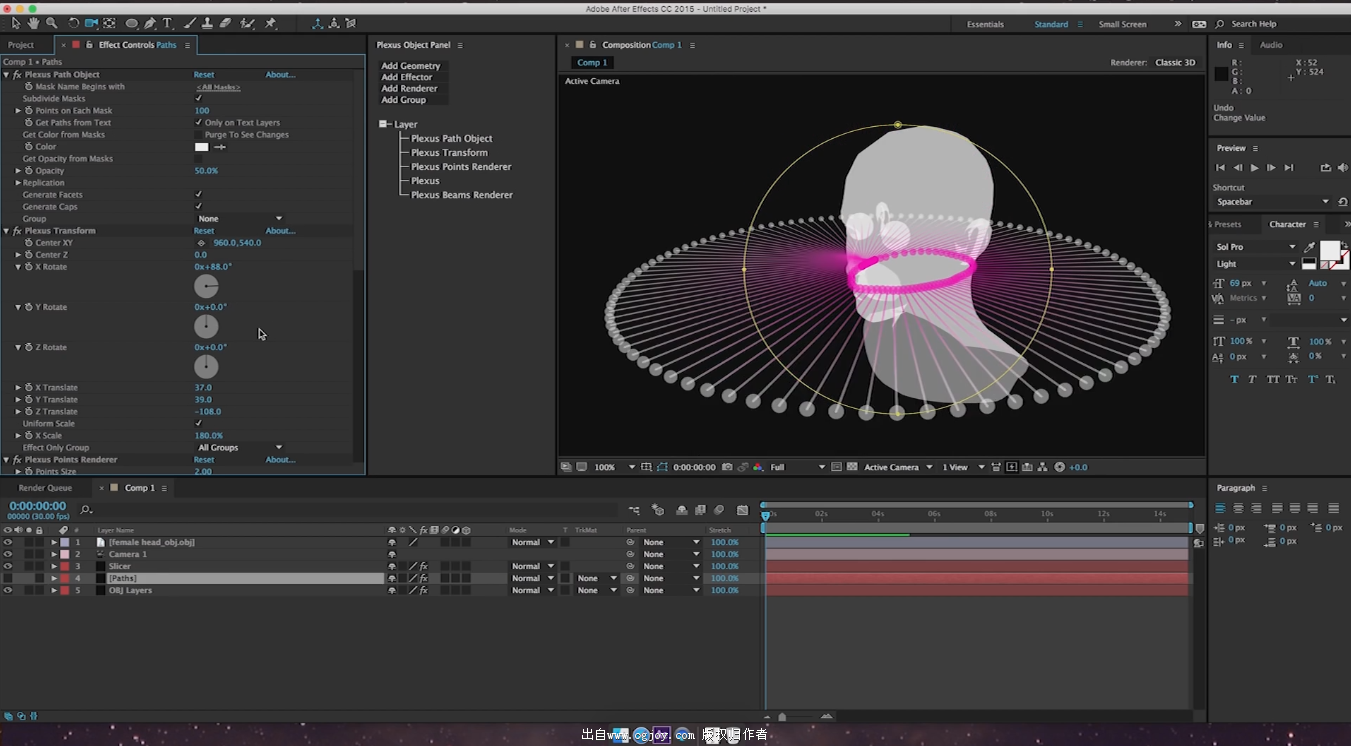1351x746 pixels.
Task: Click the Faux Bold icon in Character panel
Action: (x=1234, y=379)
